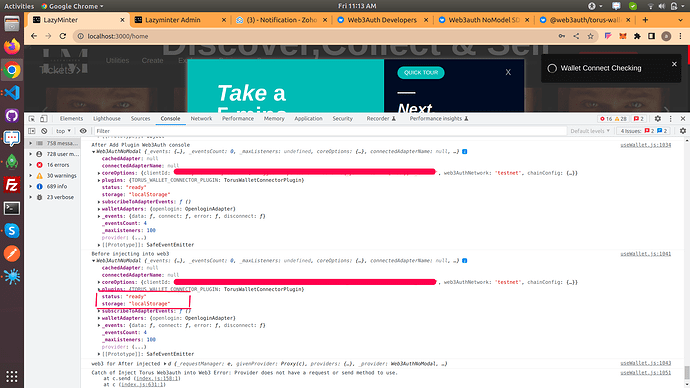The height and width of the screenshot is (388, 690).
Task: Open side panel icon in Chrome toolbar
Action: (652, 36)
